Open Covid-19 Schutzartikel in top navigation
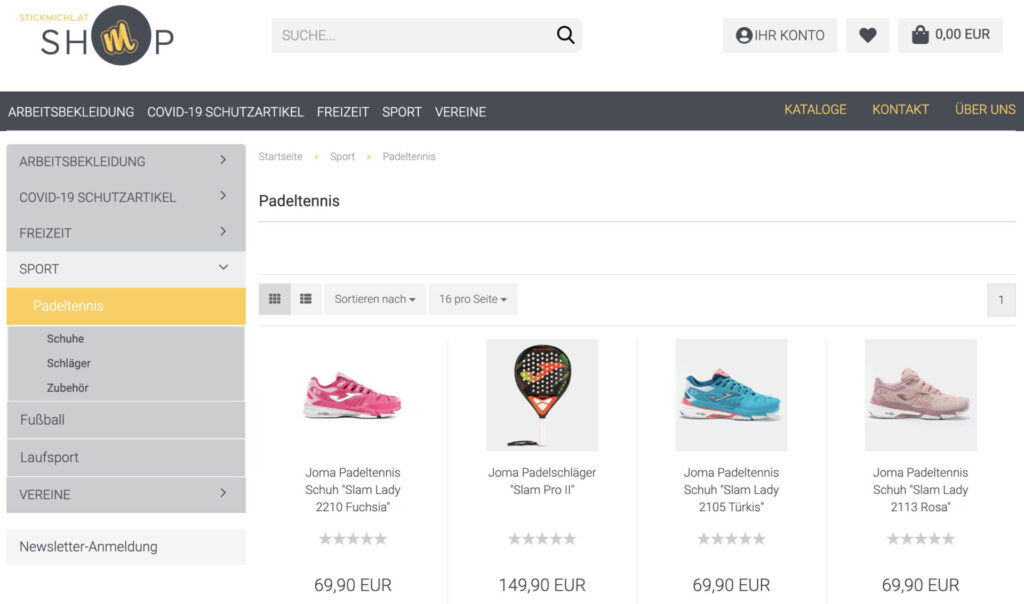Screen dimensions: 1024x604 225,112
